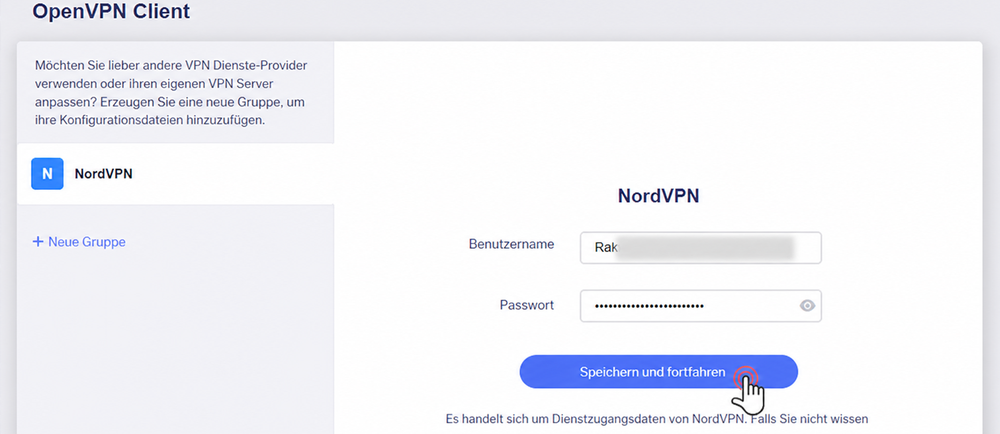Click the Benutzername field label
This screenshot has width=1000, height=434.
[x=511, y=244]
